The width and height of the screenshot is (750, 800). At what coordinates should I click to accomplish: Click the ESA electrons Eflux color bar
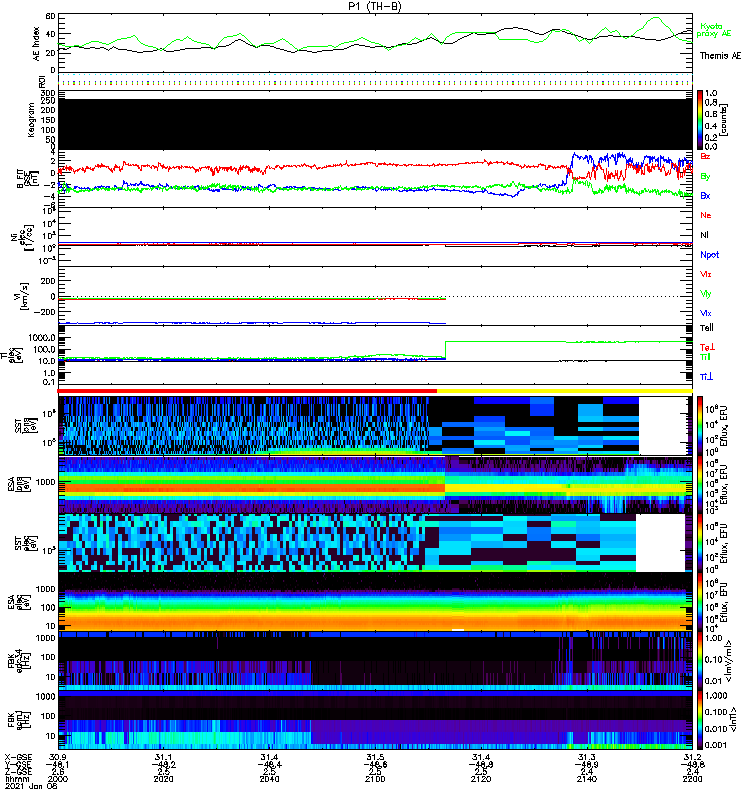tap(700, 602)
